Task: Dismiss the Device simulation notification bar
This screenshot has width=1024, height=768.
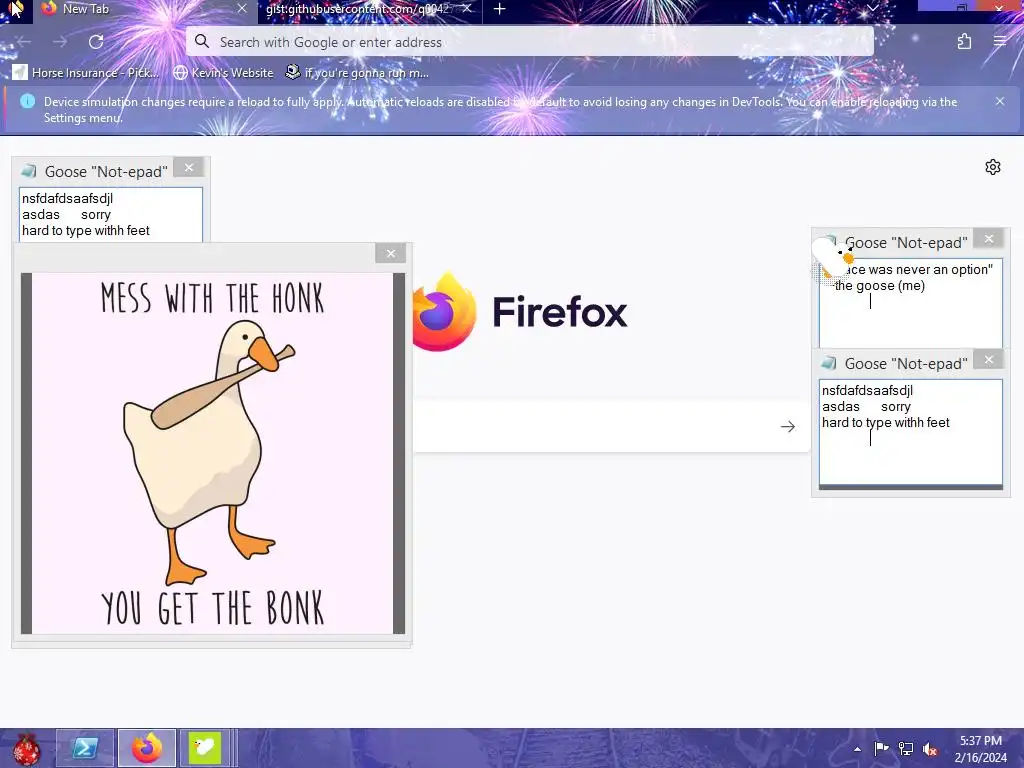Action: pos(1000,101)
